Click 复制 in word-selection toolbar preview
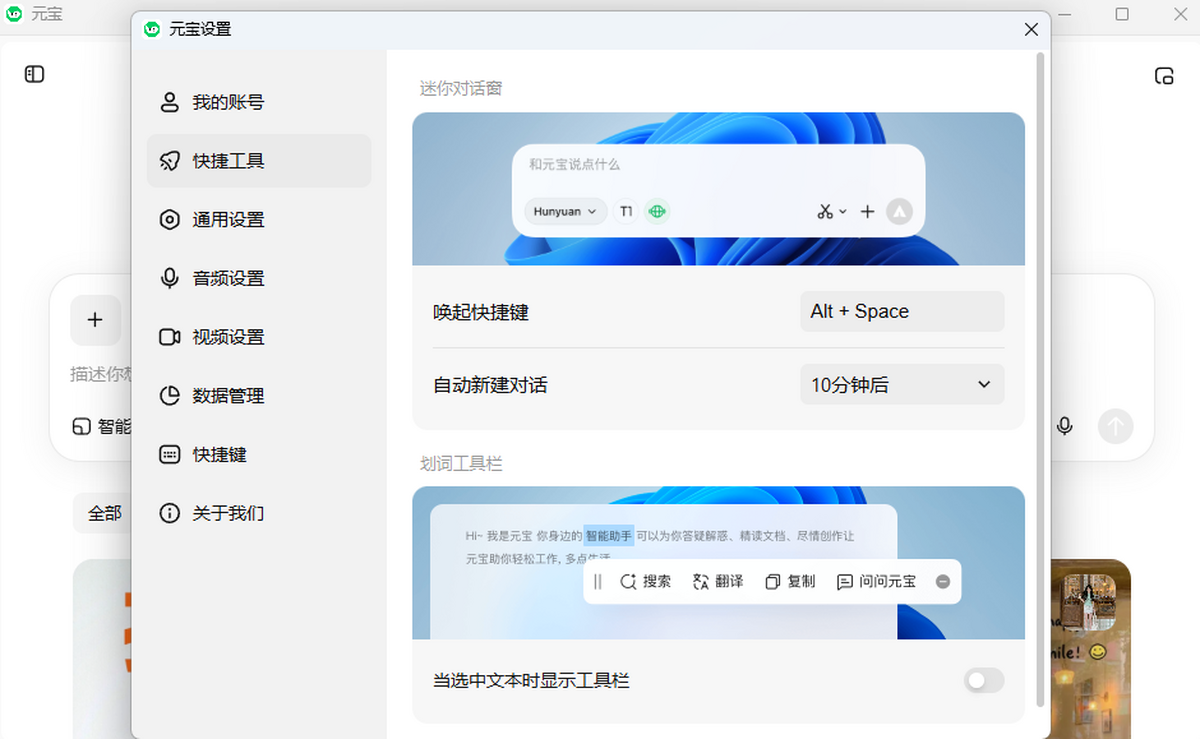The height and width of the screenshot is (739, 1200). point(790,582)
